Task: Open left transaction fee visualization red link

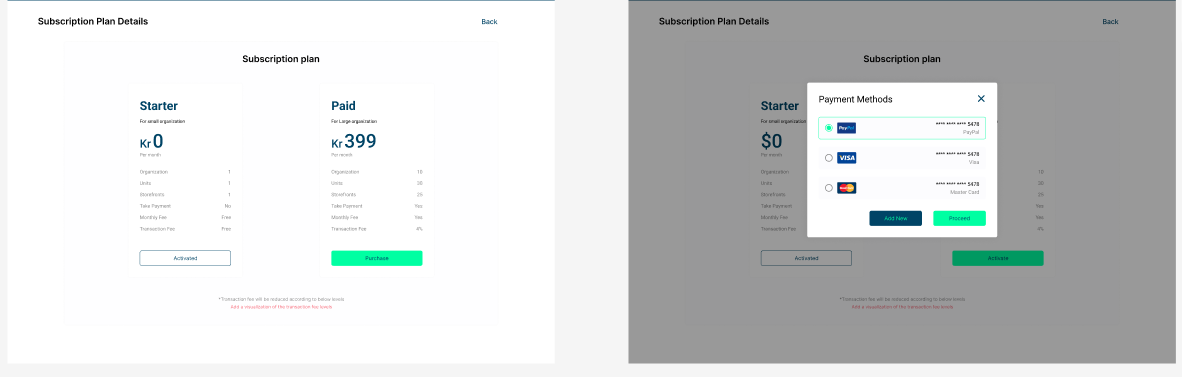Action: pos(280,307)
